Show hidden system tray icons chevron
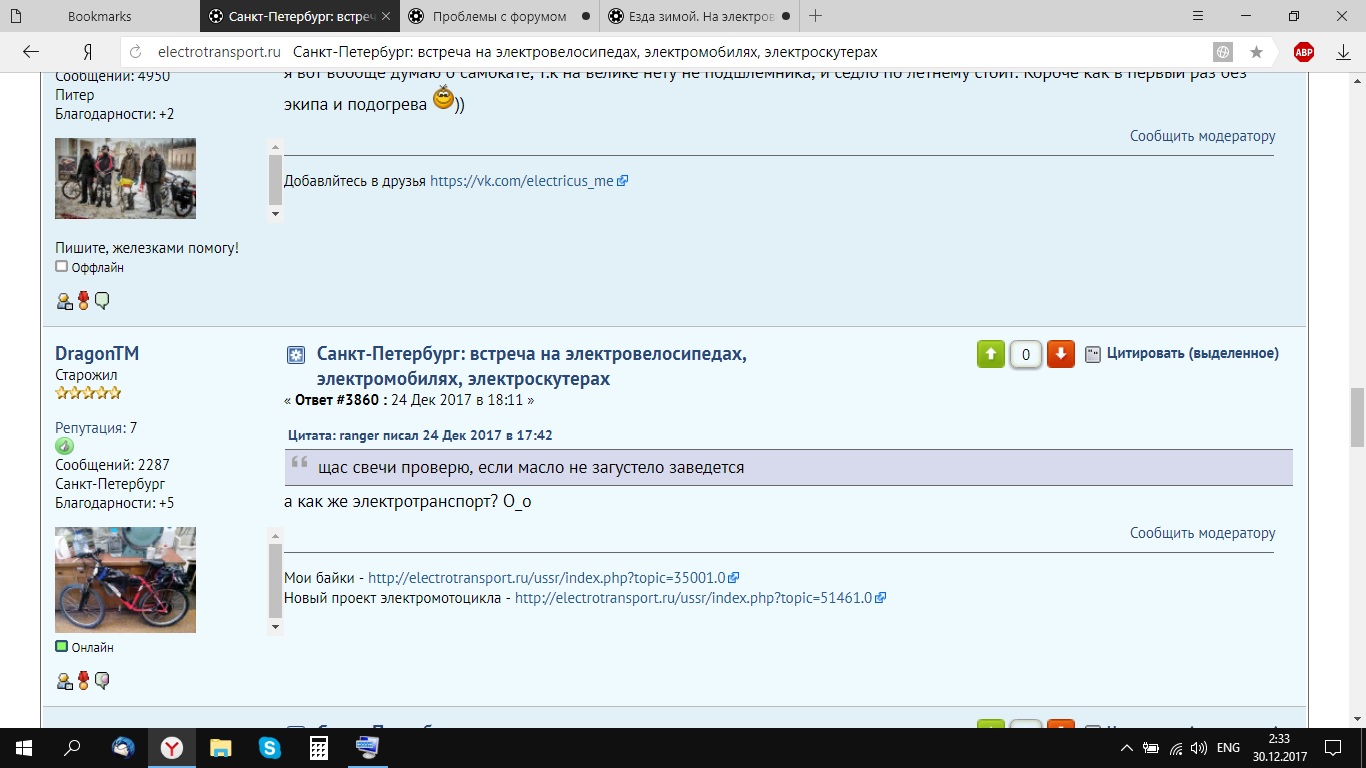The height and width of the screenshot is (768, 1366). tap(1127, 748)
